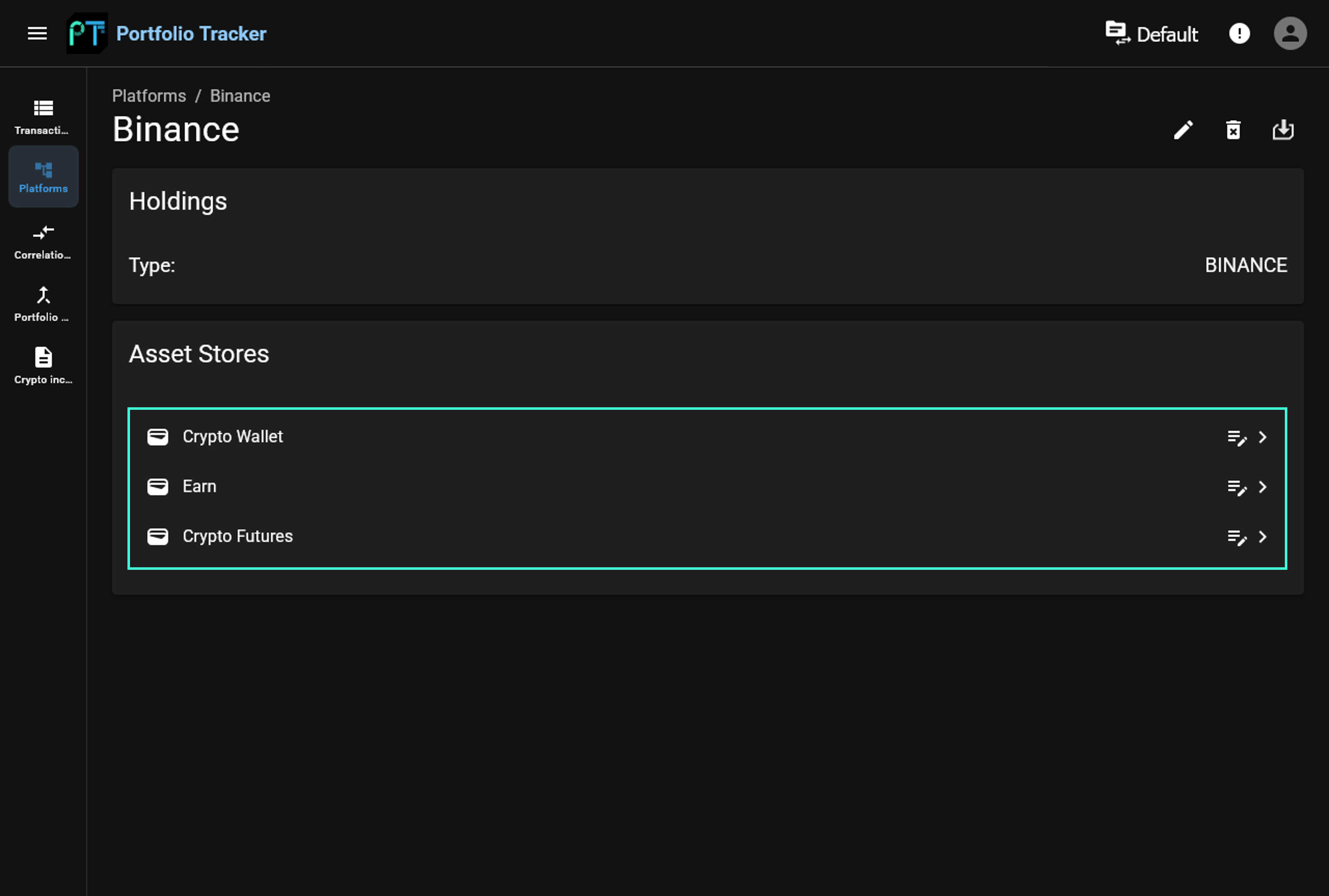
Task: Edit the Binance platform with the pencil icon
Action: click(1183, 130)
